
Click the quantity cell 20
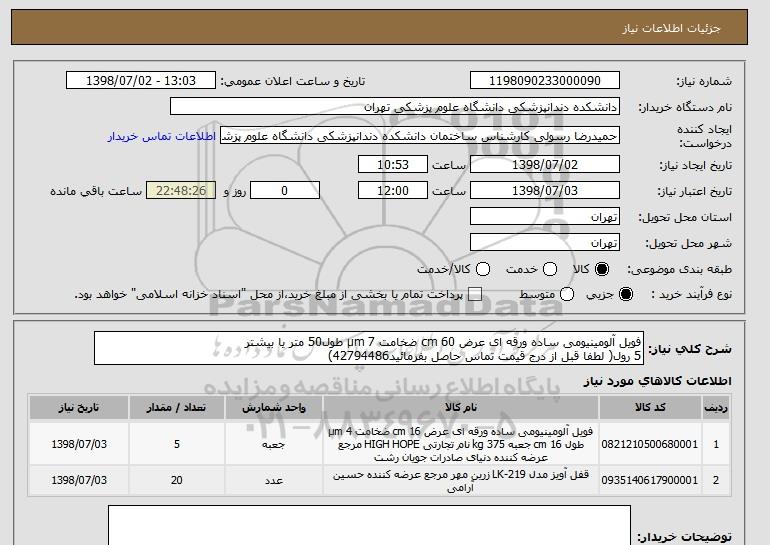point(177,480)
